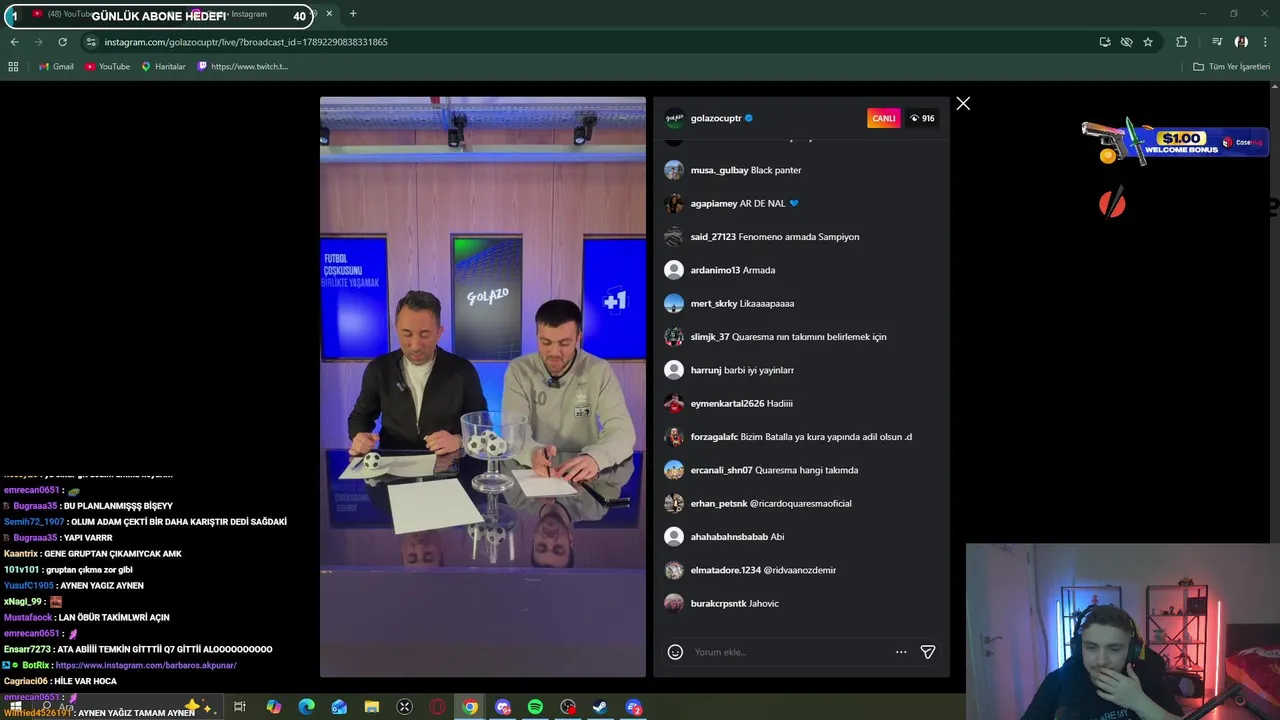Click the 916 viewer count
This screenshot has height=720, width=1280.
[922, 118]
